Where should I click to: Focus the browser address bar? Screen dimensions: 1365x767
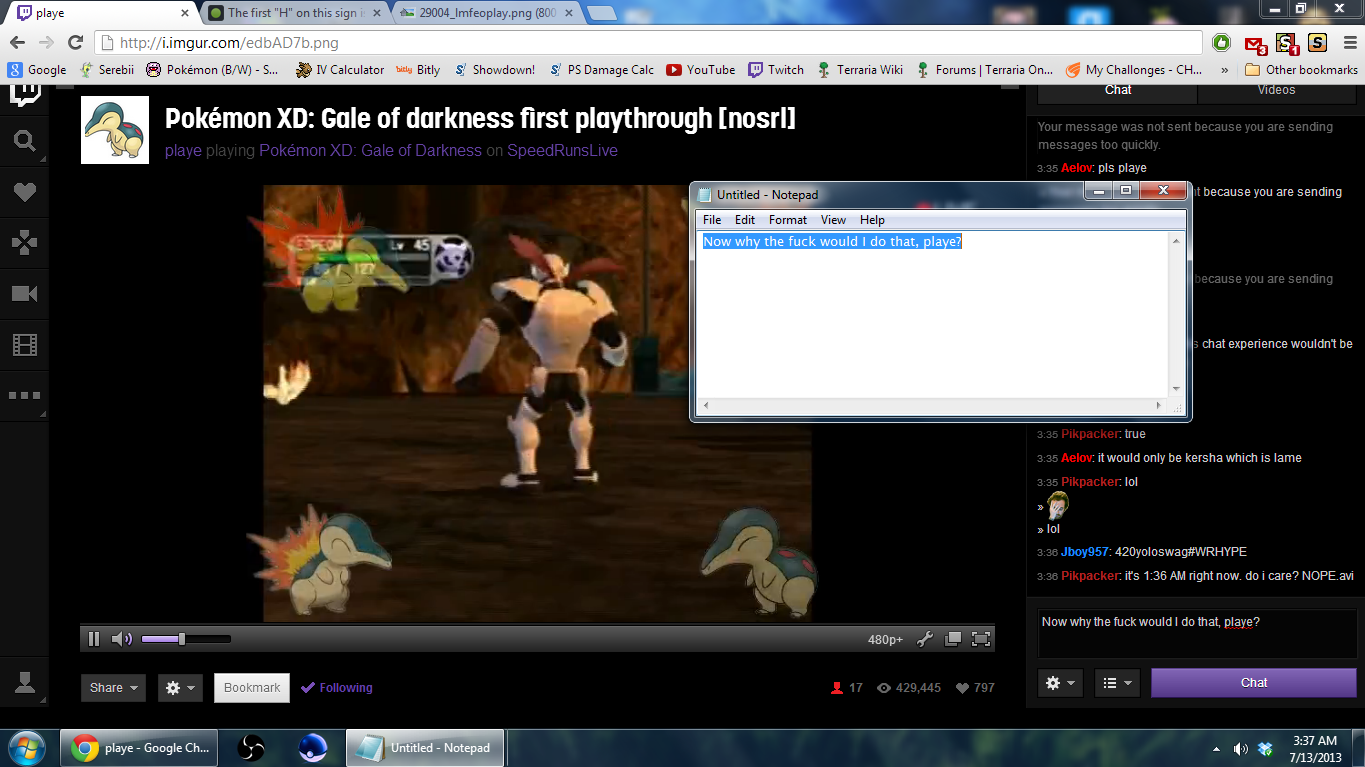[650, 43]
